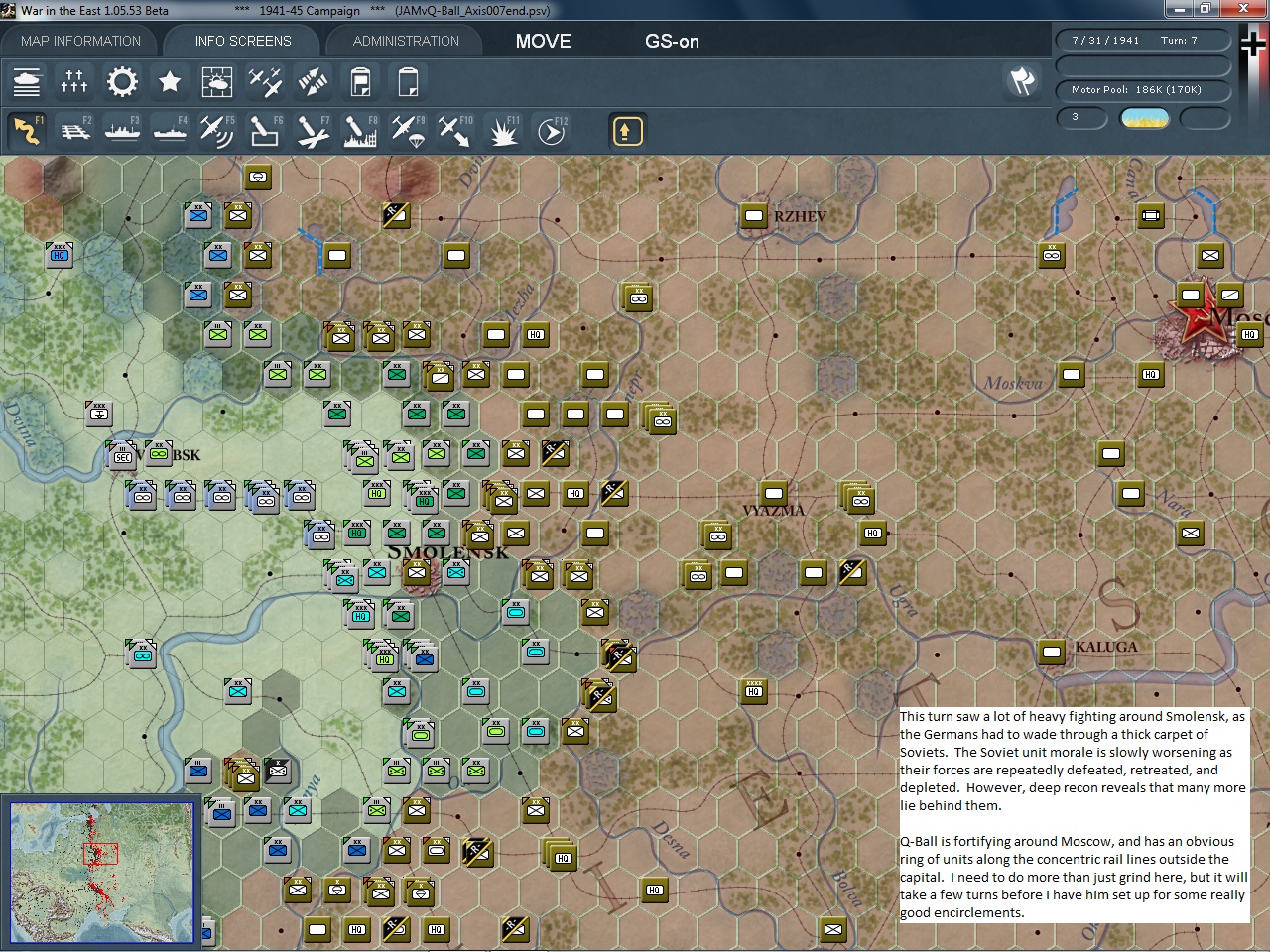The height and width of the screenshot is (952, 1270).
Task: Click the F11 explosion mode icon
Action: tap(503, 131)
